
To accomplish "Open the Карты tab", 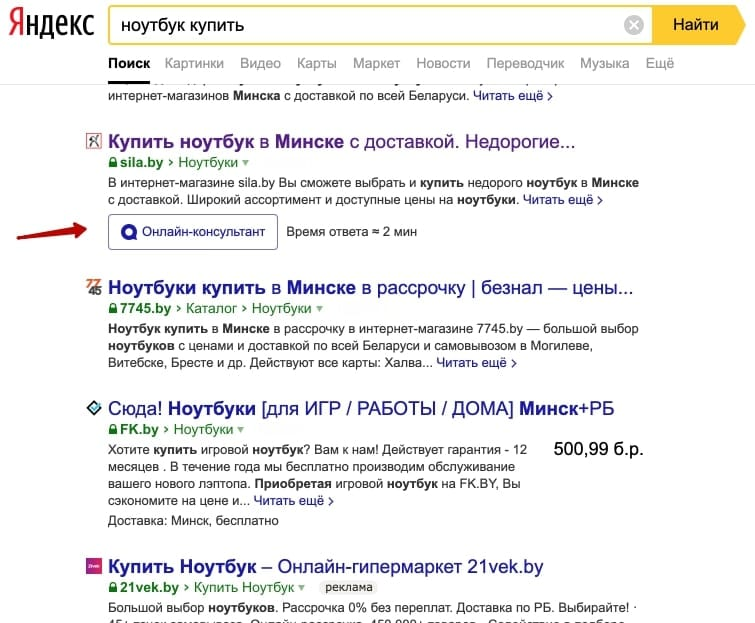I will [317, 63].
